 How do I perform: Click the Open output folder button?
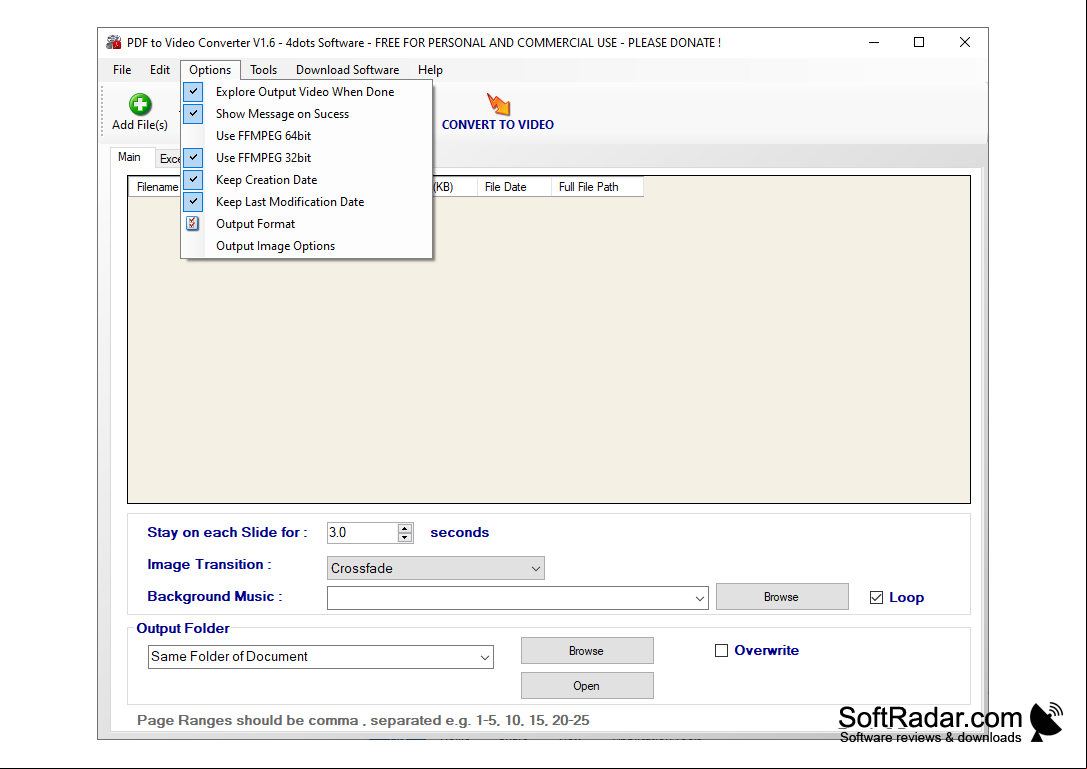click(587, 686)
